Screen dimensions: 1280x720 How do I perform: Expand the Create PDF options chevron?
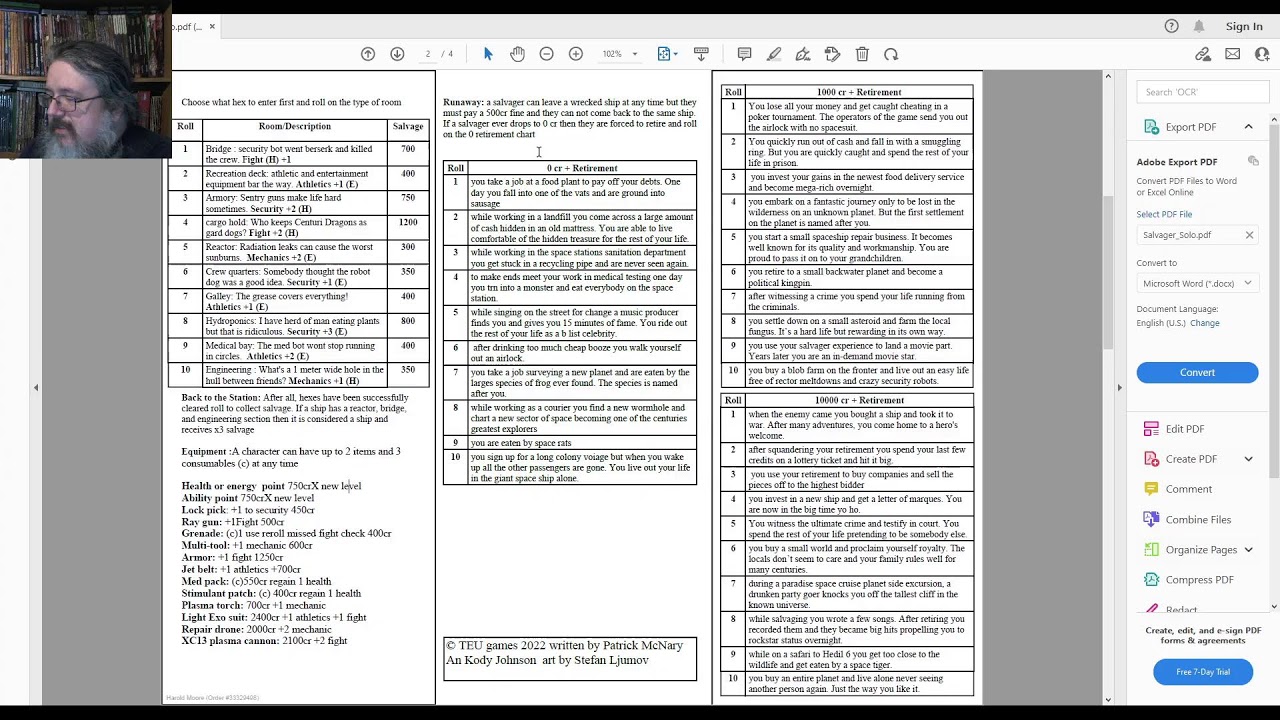pyautogui.click(x=1248, y=459)
